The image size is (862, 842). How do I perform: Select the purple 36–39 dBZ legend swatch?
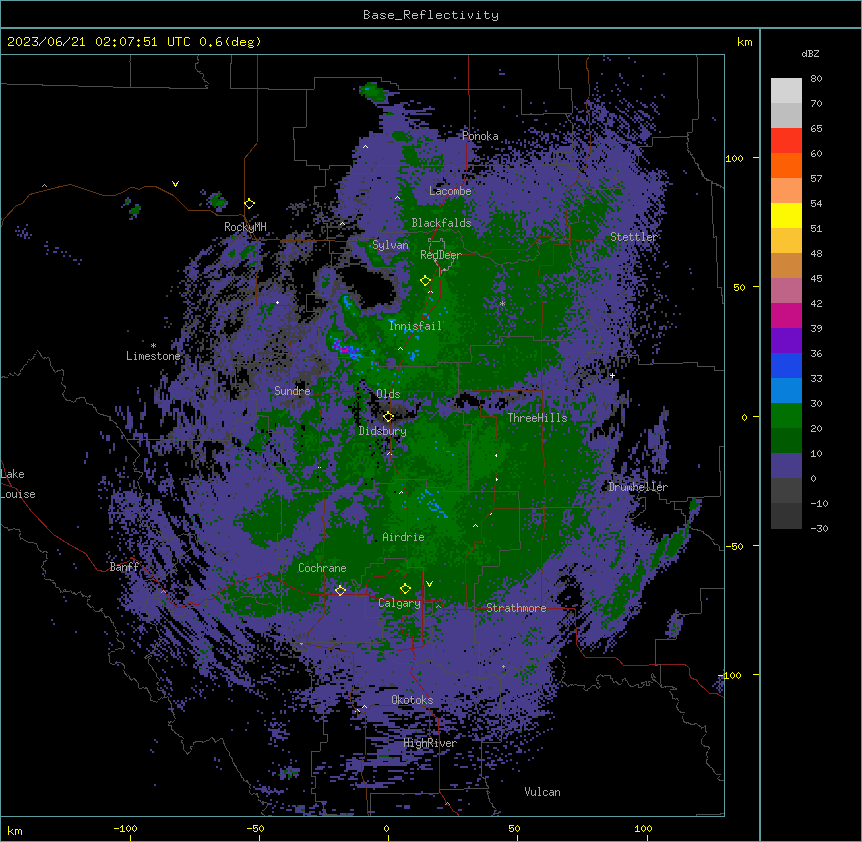[x=786, y=341]
